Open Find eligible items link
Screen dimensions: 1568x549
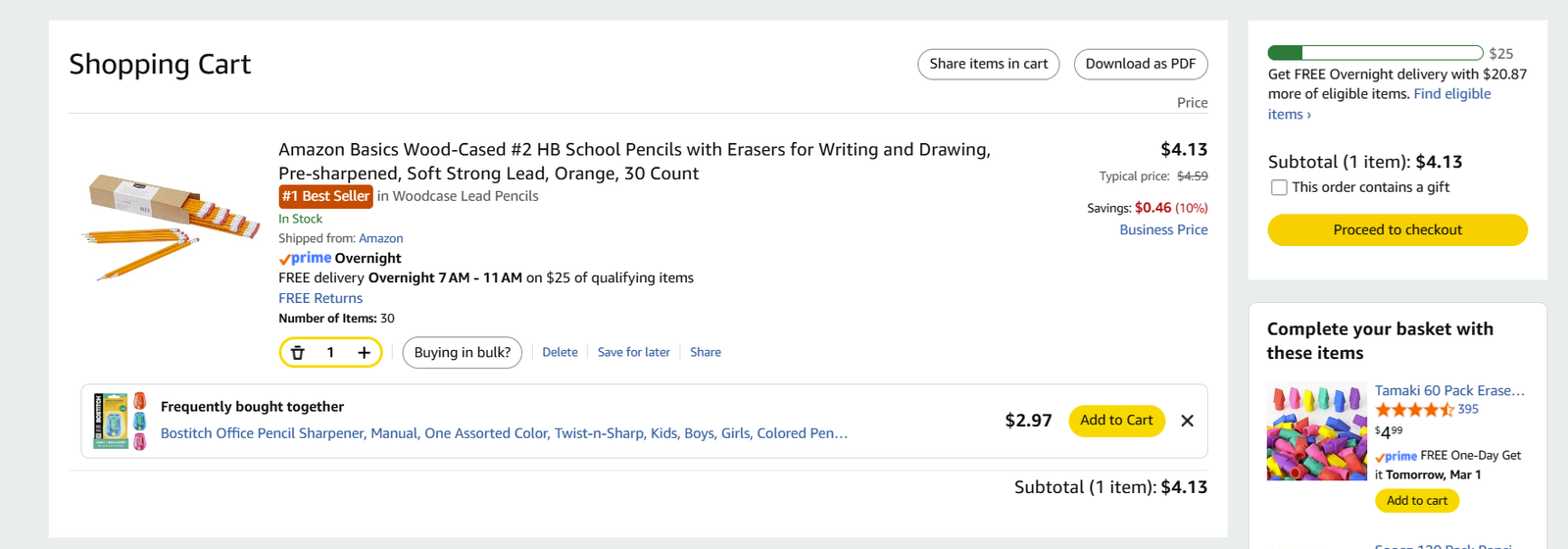pyautogui.click(x=1451, y=94)
